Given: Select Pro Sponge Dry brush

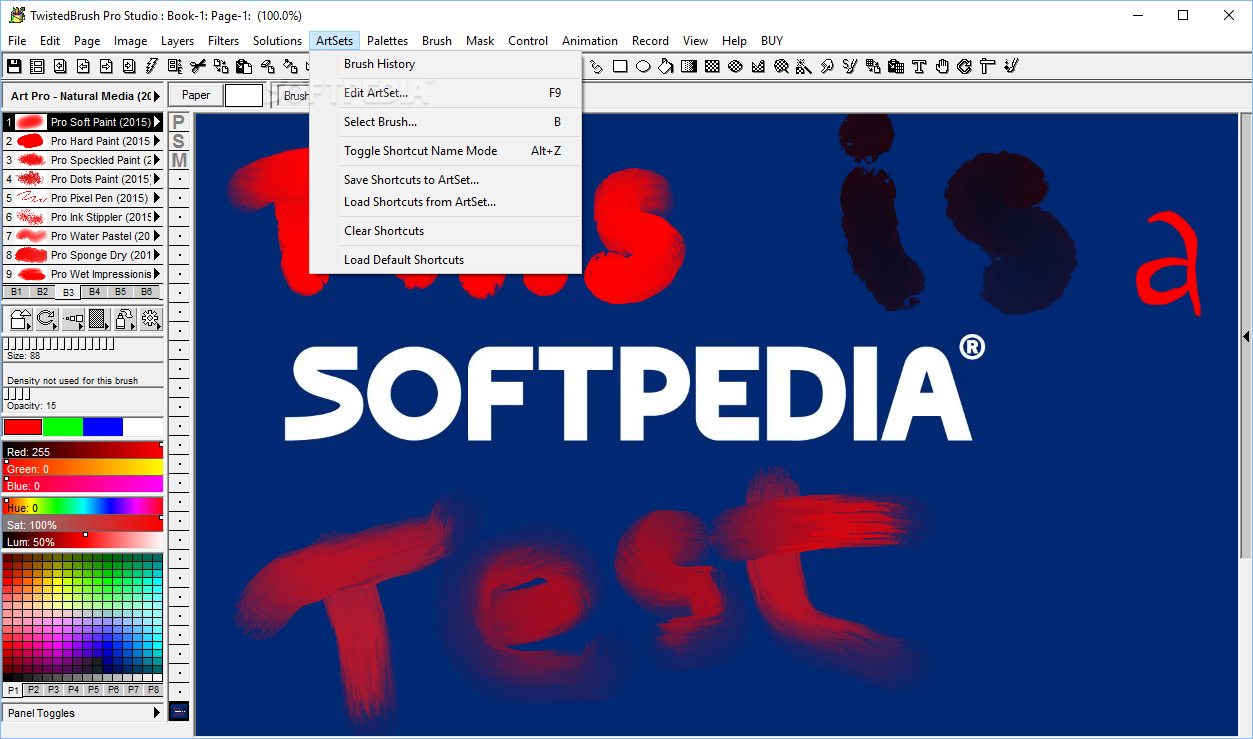Looking at the screenshot, I should 83,255.
